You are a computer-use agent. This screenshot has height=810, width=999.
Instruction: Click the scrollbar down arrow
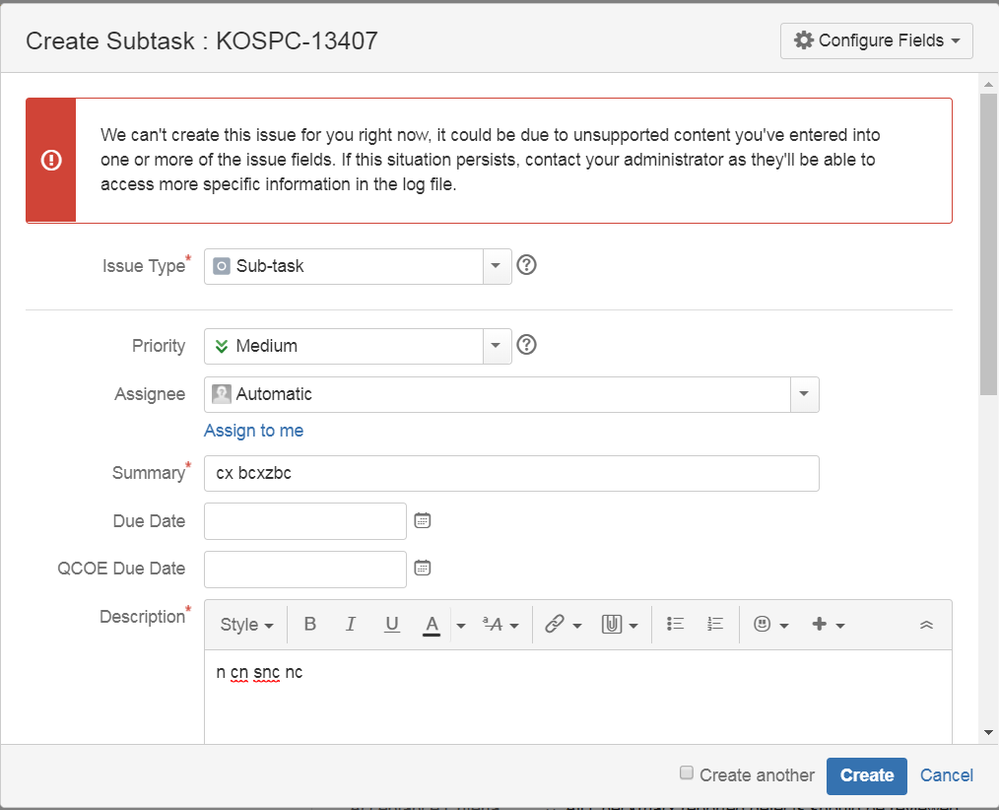click(988, 733)
